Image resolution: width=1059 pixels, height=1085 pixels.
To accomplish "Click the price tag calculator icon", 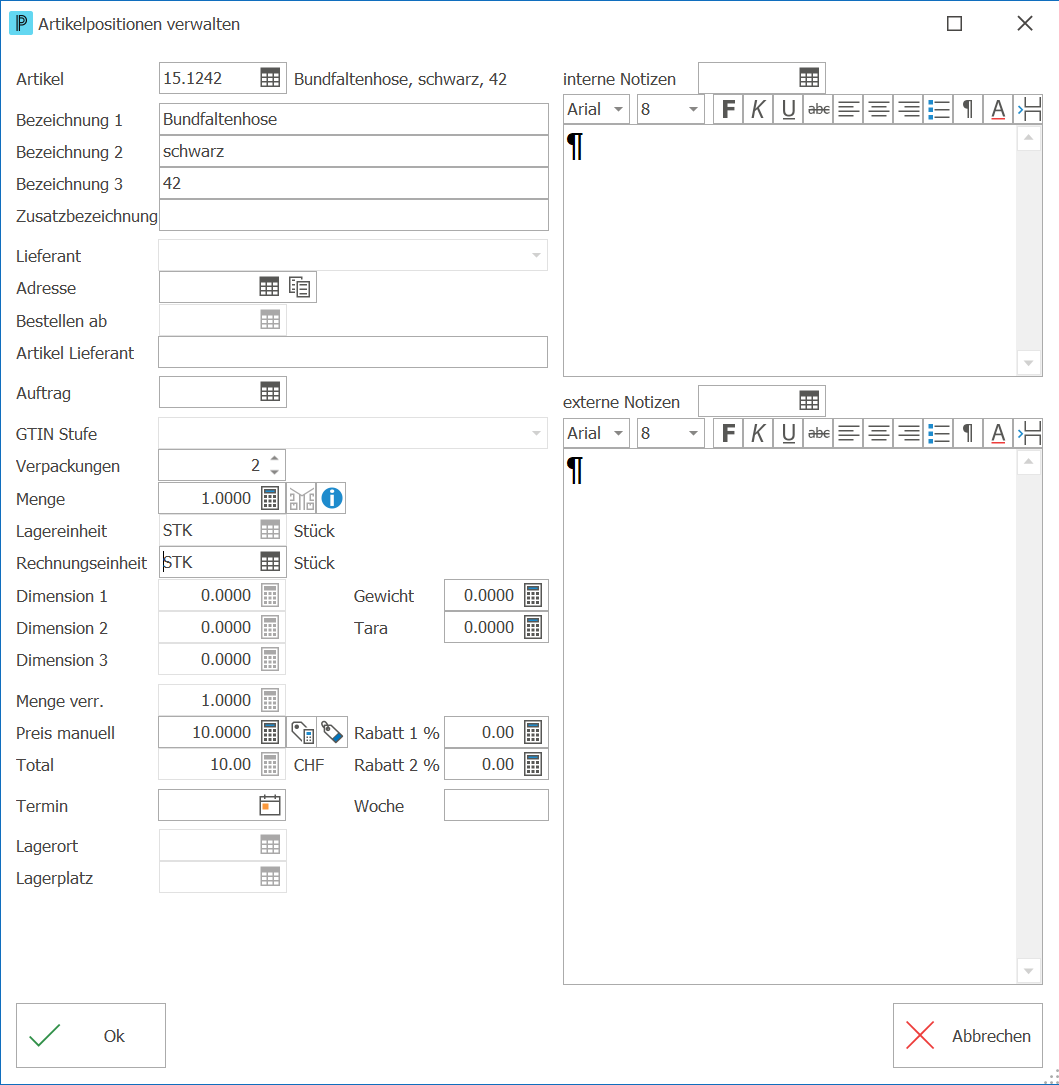I will point(302,732).
